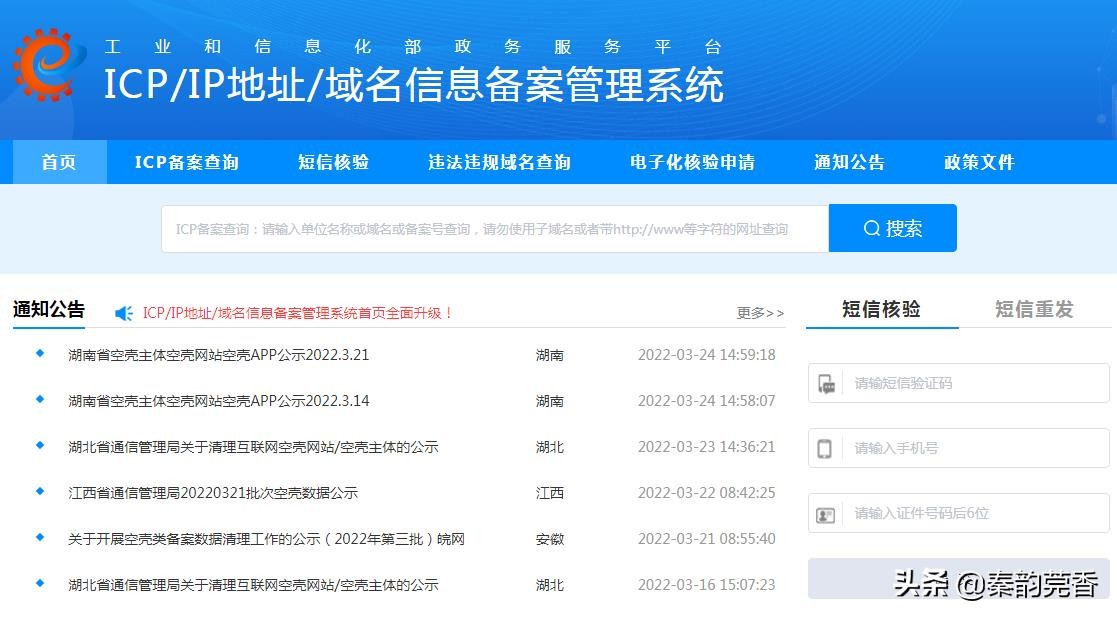Switch to the 短信重发 tab
1117x617 pixels.
(x=1034, y=309)
